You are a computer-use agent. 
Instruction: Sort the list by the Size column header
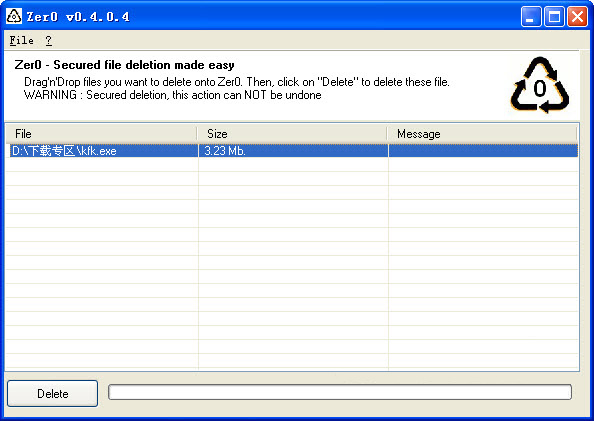[x=292, y=134]
